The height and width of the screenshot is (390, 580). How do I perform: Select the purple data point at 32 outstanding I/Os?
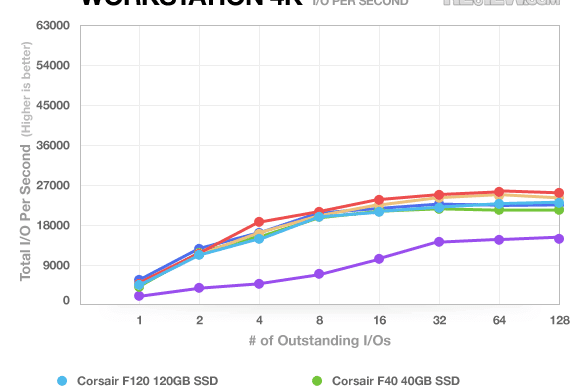pyautogui.click(x=439, y=242)
